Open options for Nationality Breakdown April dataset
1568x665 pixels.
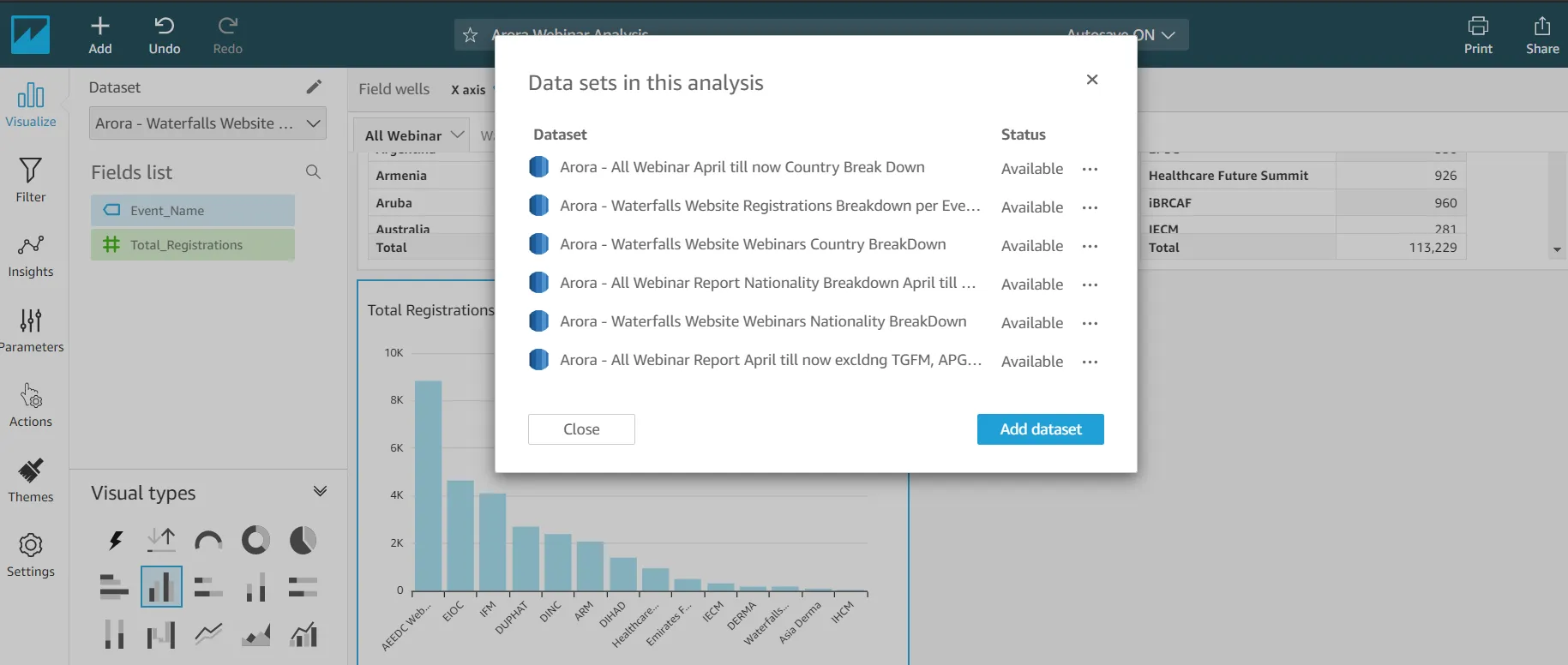(x=1090, y=285)
